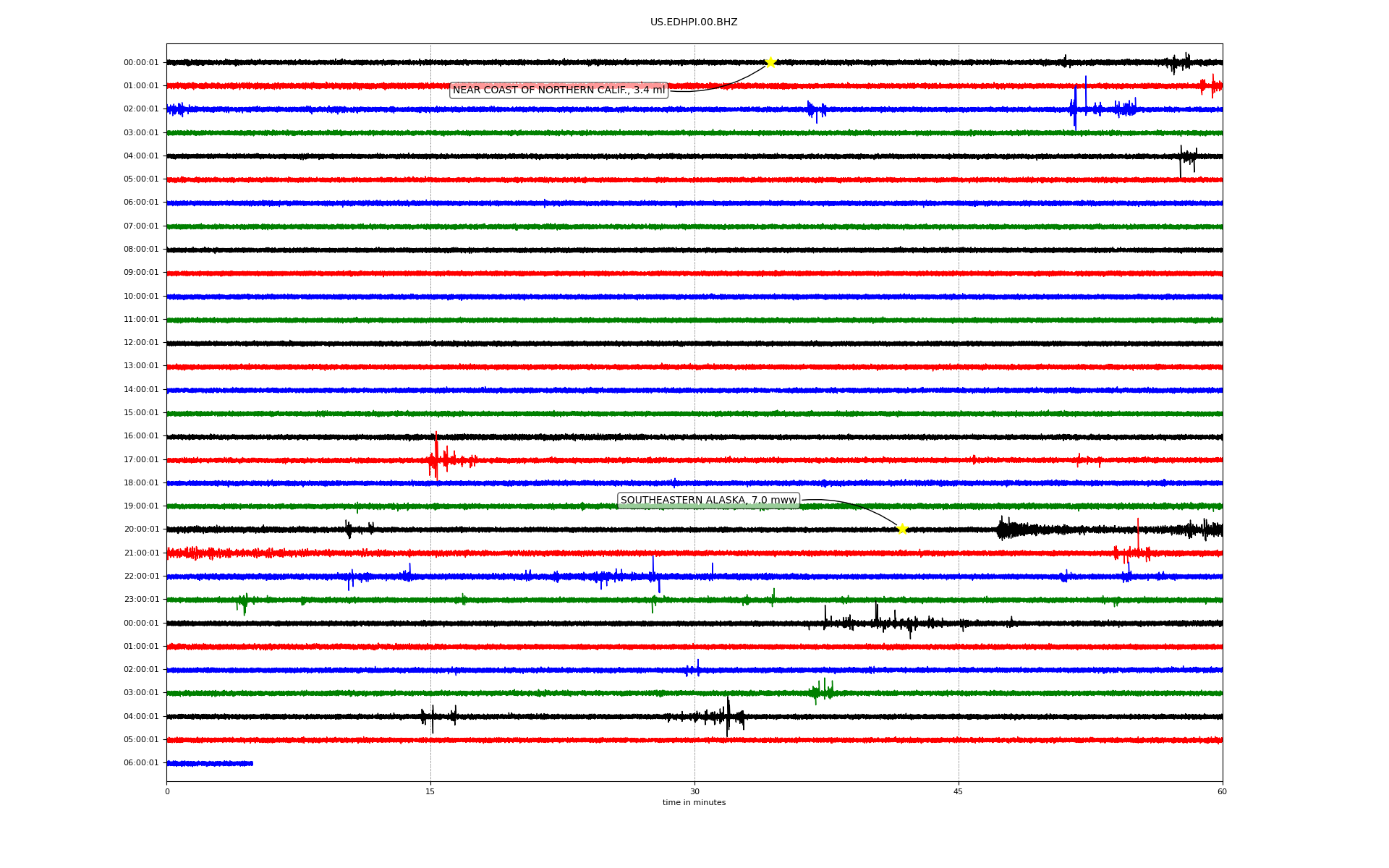Click the 30 minute tick label
This screenshot has height=868, width=1389.
tap(694, 791)
